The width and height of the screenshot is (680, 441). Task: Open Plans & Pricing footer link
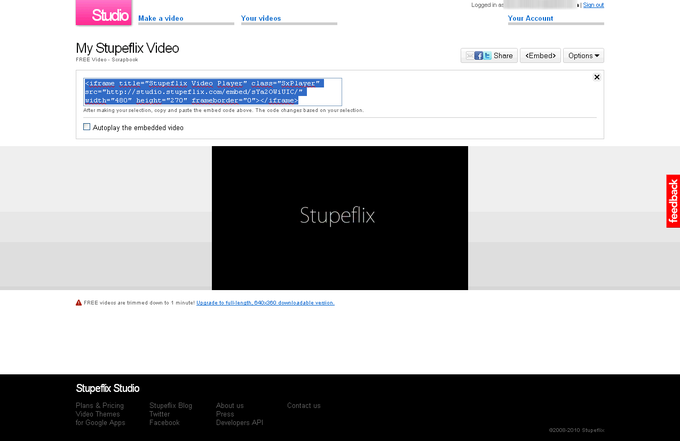click(100, 405)
